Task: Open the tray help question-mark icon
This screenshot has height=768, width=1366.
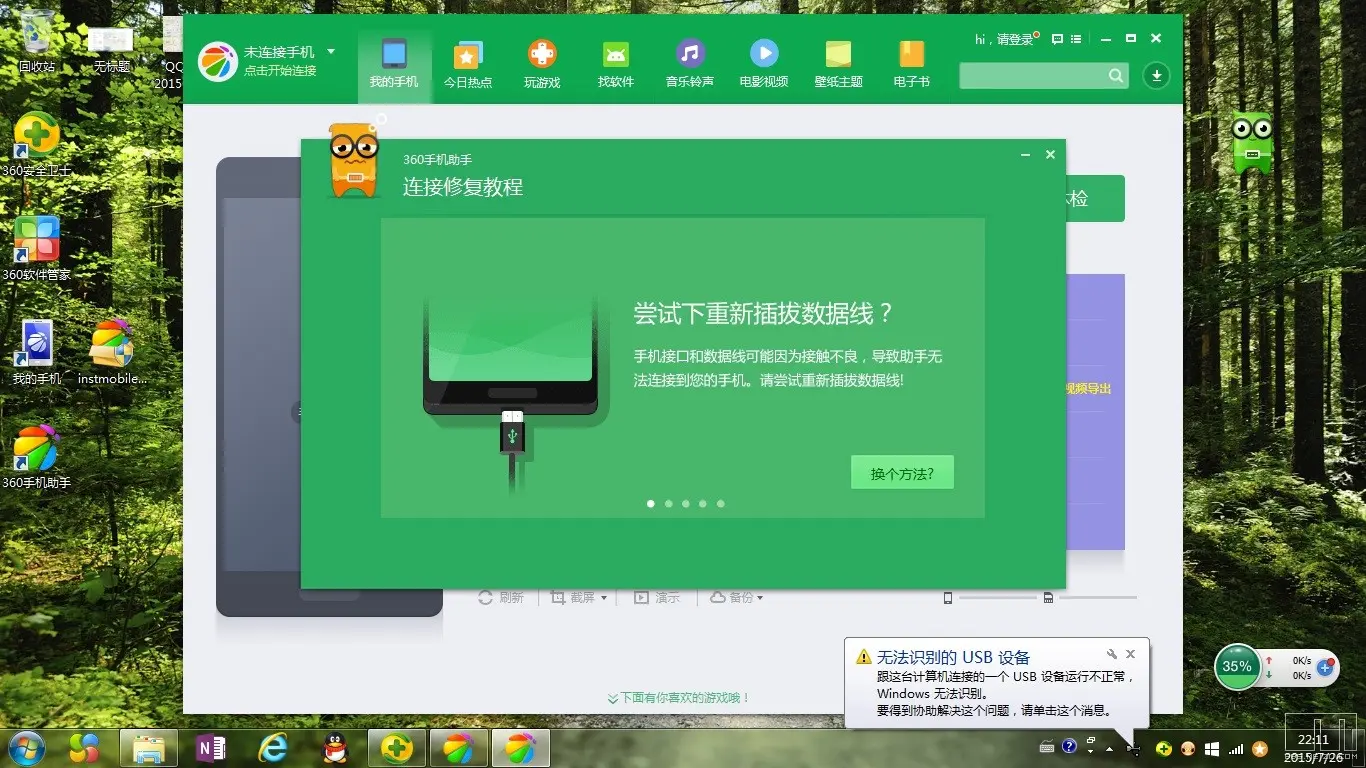Action: [x=1069, y=746]
